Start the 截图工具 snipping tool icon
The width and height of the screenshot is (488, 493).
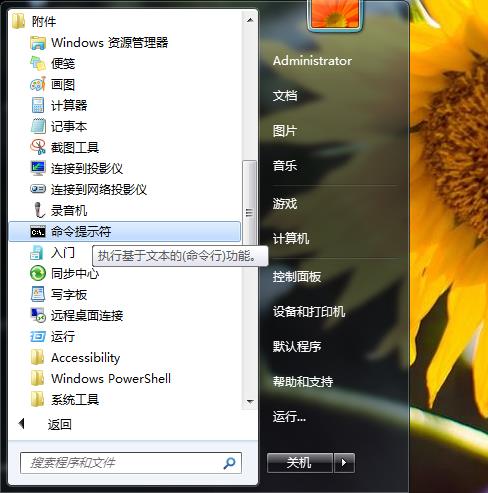[x=38, y=147]
